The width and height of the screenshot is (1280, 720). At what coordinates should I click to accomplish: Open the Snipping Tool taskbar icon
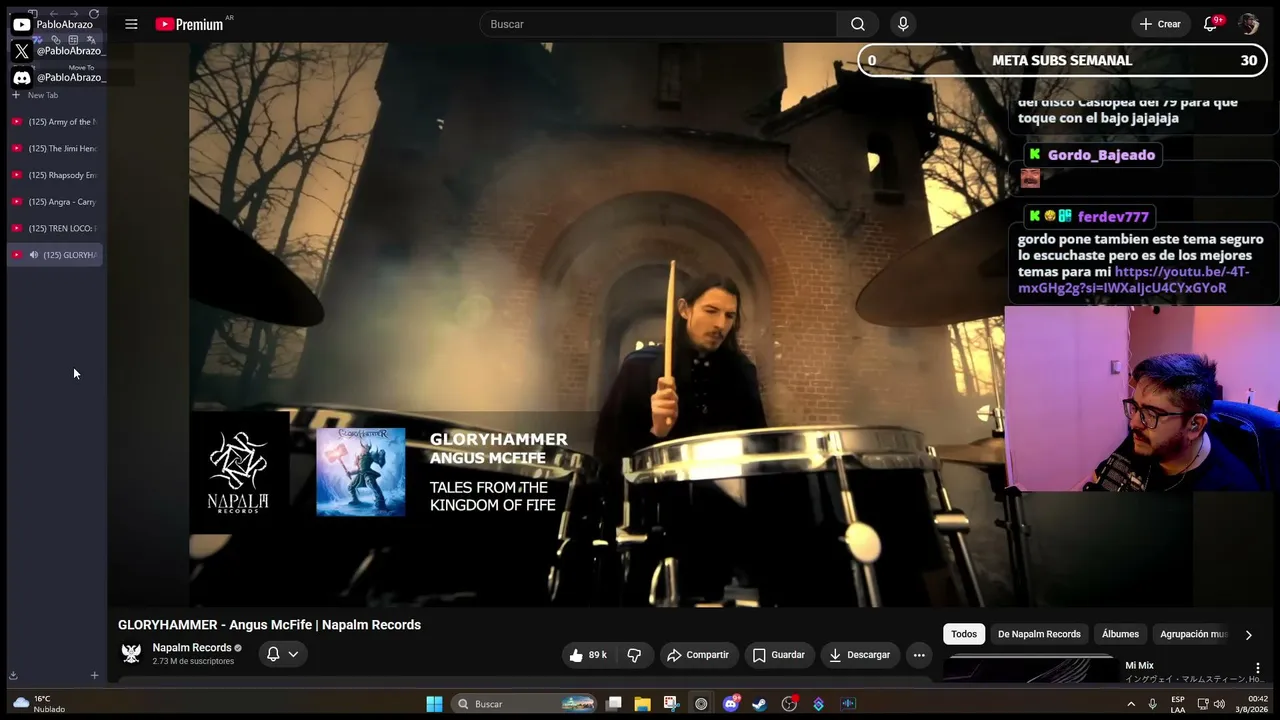[x=671, y=704]
